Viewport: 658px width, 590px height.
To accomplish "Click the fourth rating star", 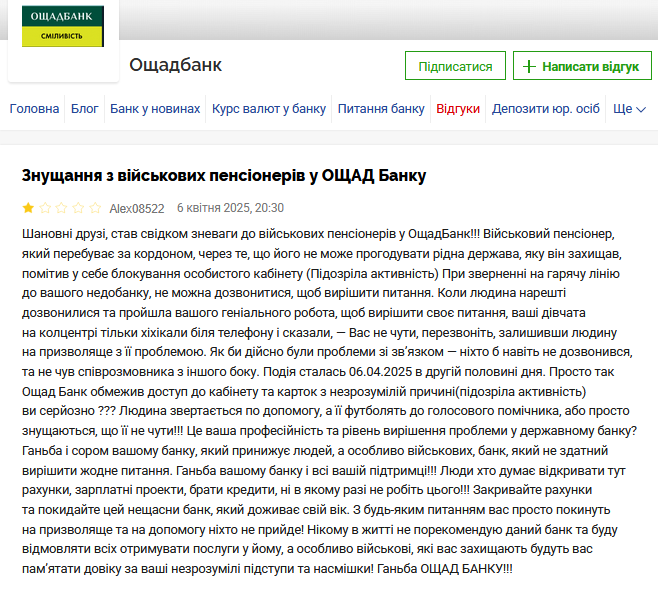I will pos(79,209).
